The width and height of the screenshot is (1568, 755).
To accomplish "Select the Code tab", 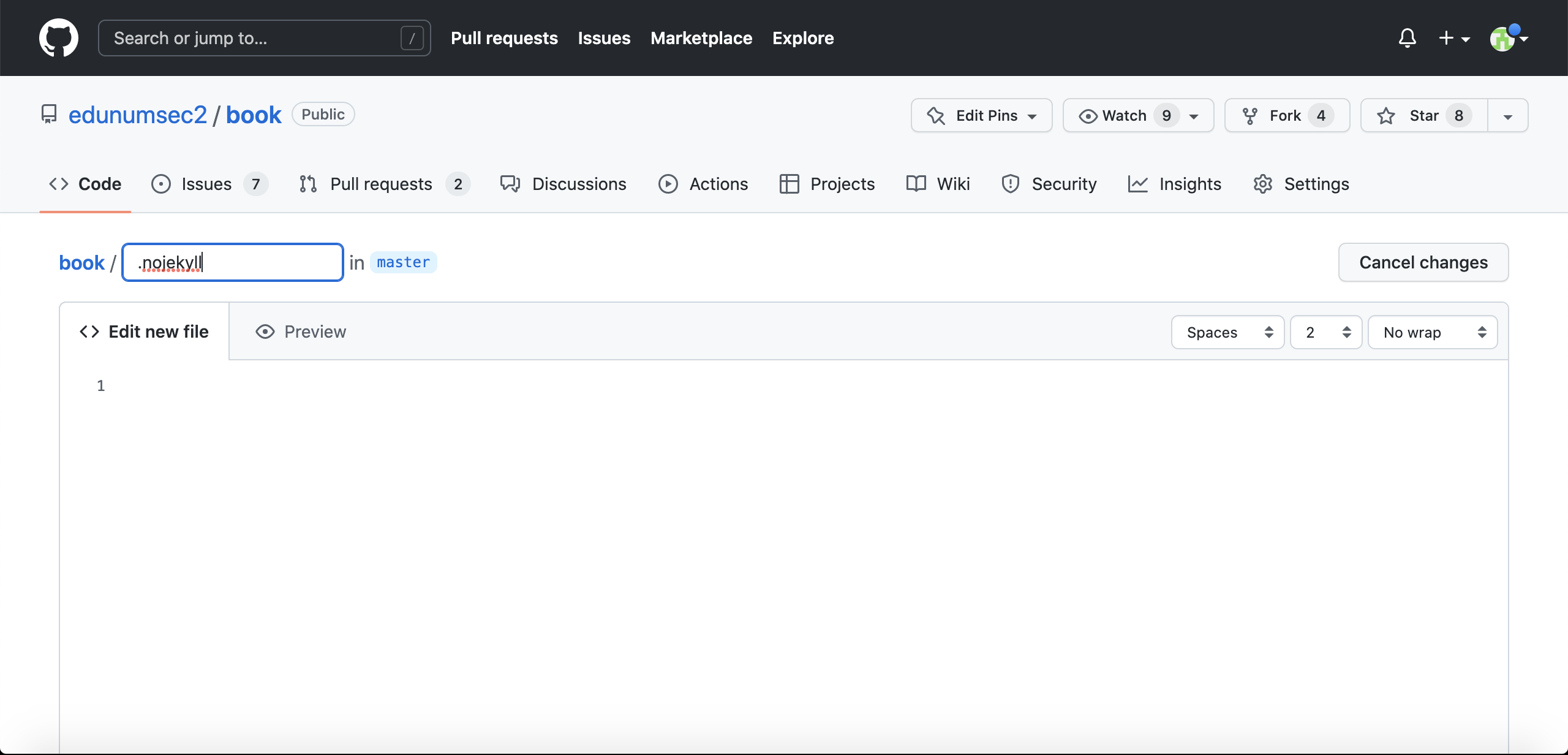I will [x=85, y=184].
